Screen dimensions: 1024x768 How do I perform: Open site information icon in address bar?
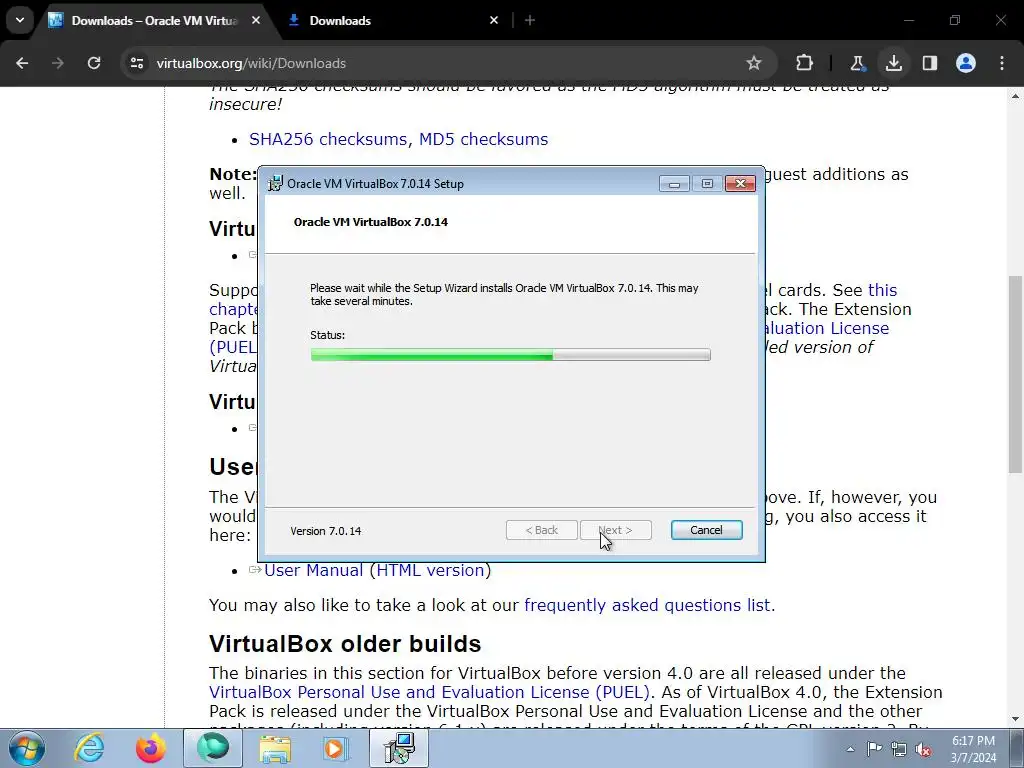137,63
